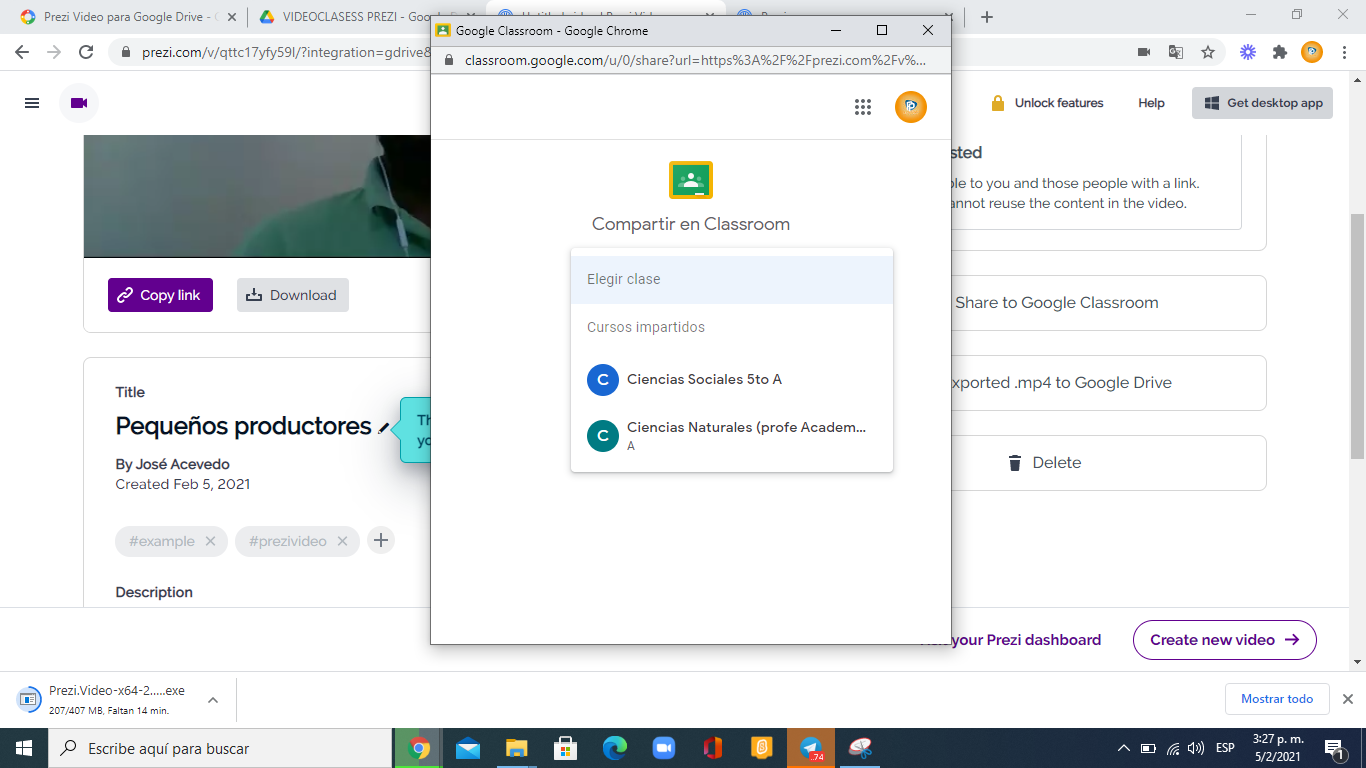Viewport: 1366px width, 768px height.
Task: Select the Ciencias Sociales 5to A class
Action: point(732,380)
